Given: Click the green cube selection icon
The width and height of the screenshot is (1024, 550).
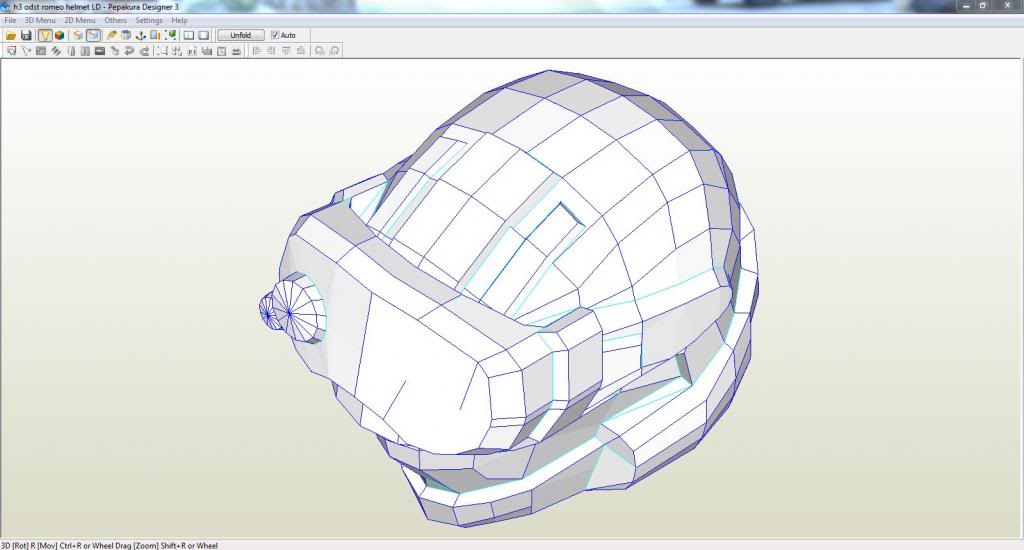Looking at the screenshot, I should point(170,35).
